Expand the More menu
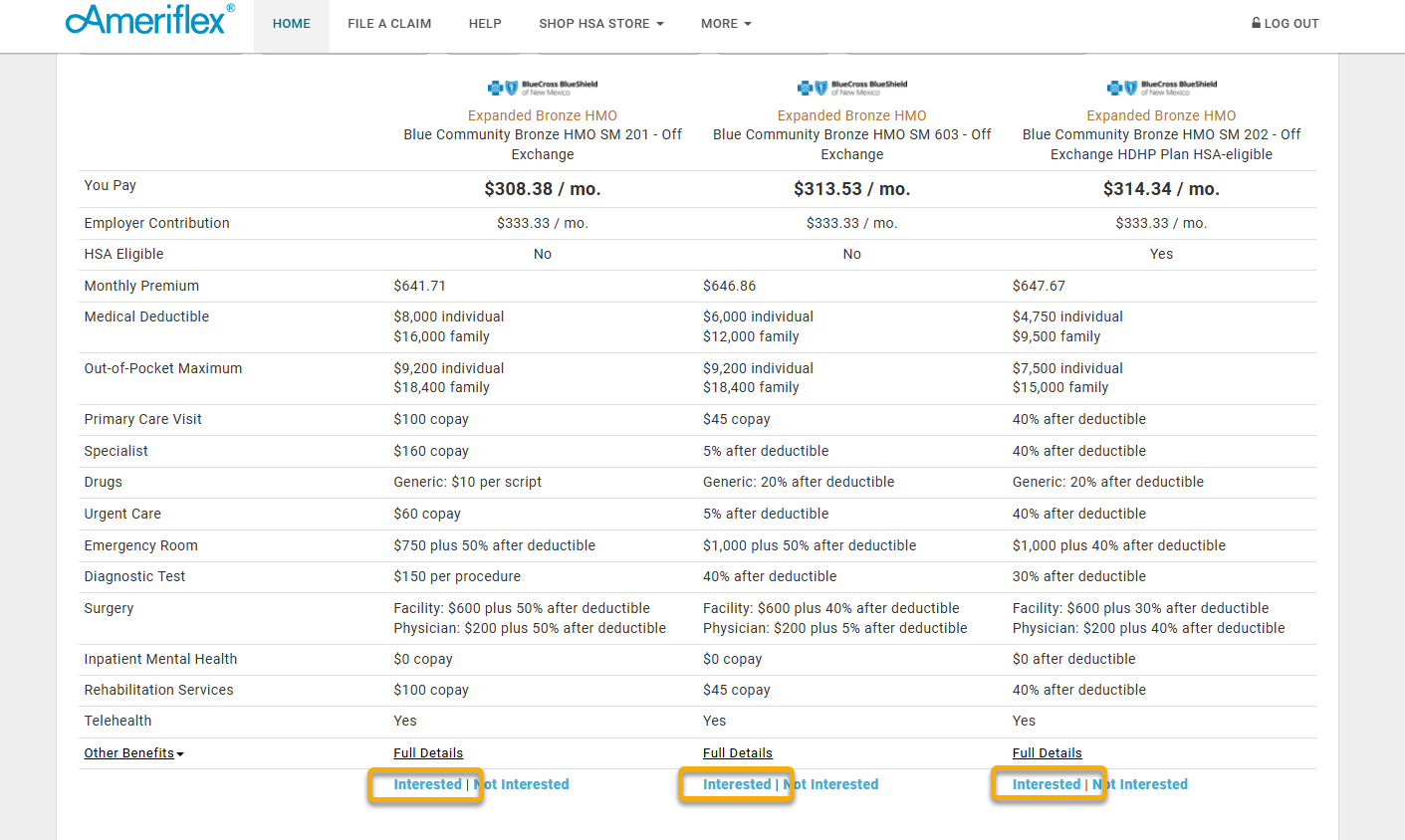Screen dimensions: 1405x840 point(726,24)
